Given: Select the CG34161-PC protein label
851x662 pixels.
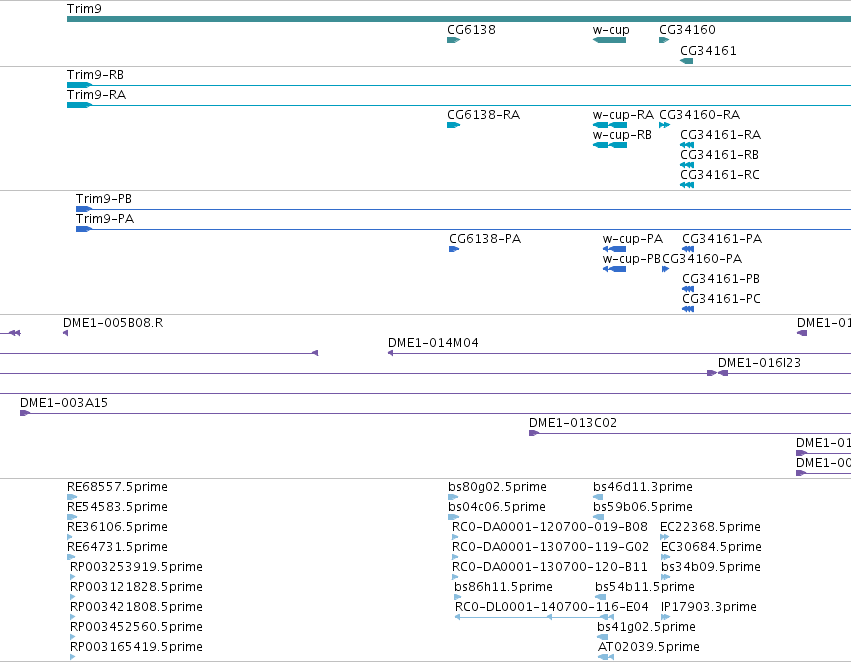Looking at the screenshot, I should click(x=721, y=300).
